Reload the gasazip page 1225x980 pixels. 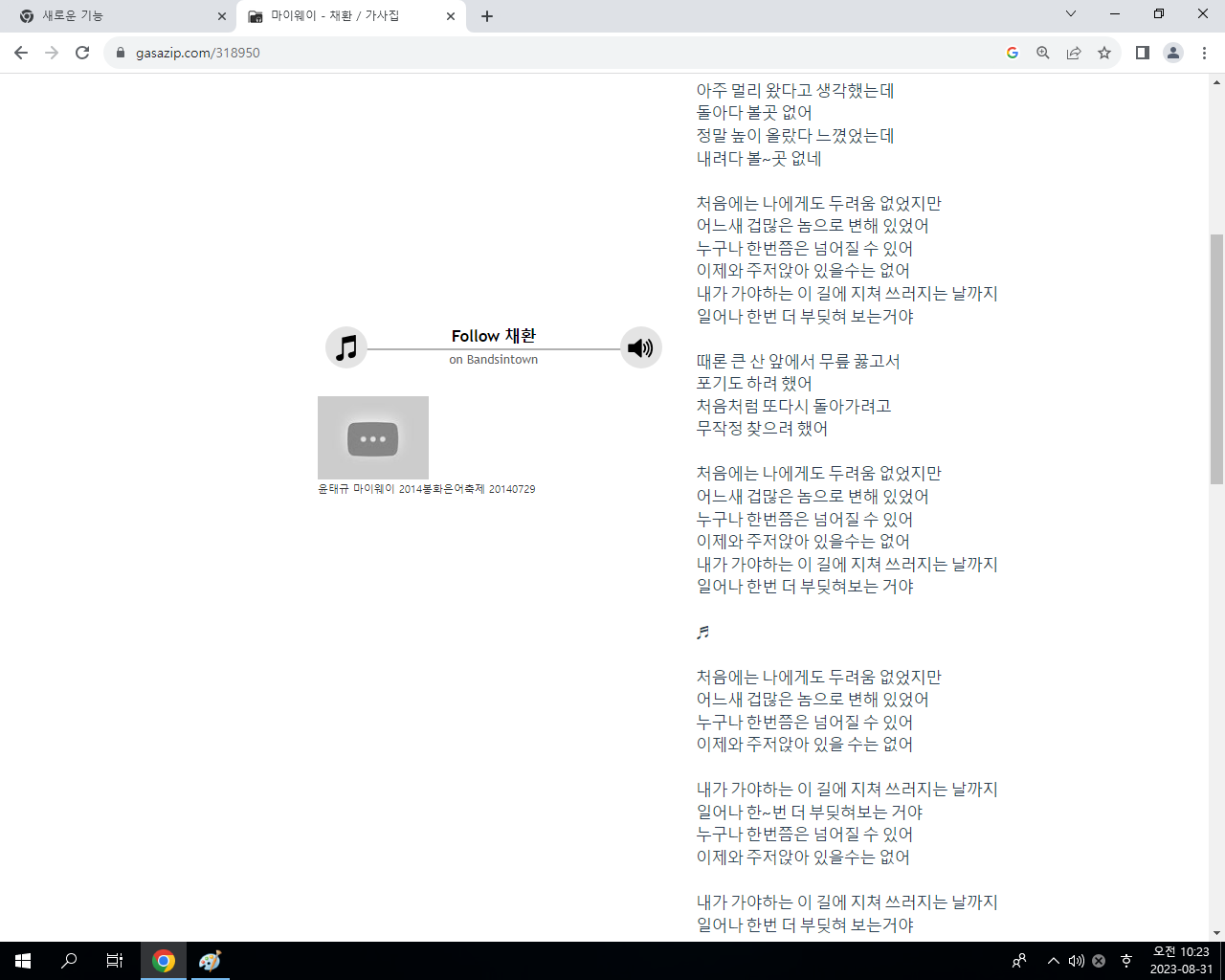click(x=82, y=53)
